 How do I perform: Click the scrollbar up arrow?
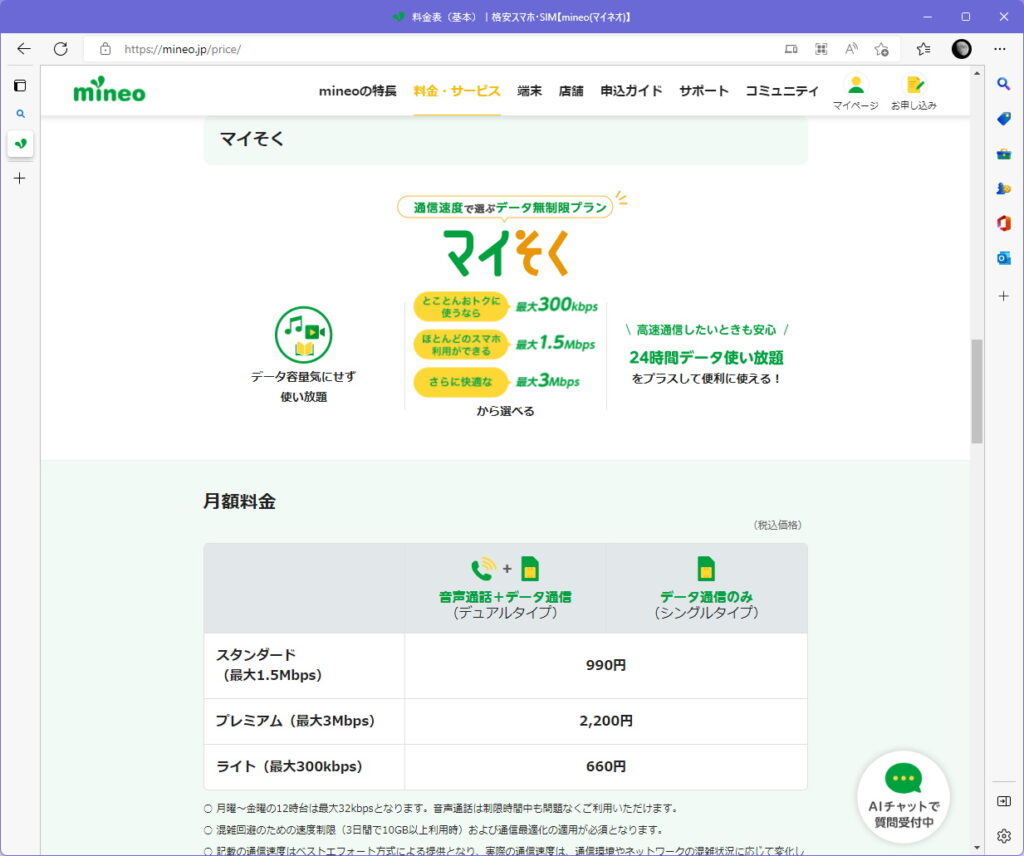click(977, 73)
